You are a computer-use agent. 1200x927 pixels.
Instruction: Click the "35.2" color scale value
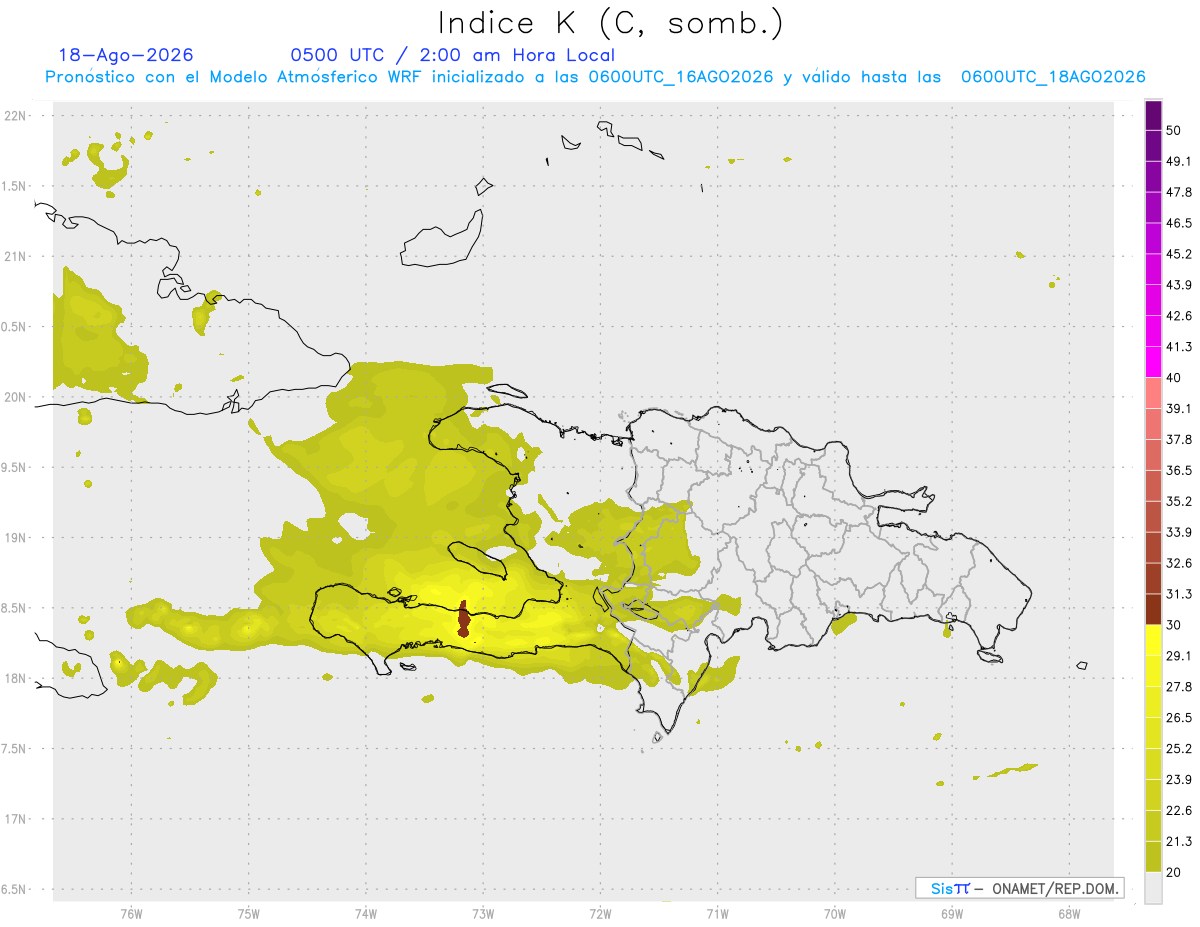pyautogui.click(x=1179, y=501)
